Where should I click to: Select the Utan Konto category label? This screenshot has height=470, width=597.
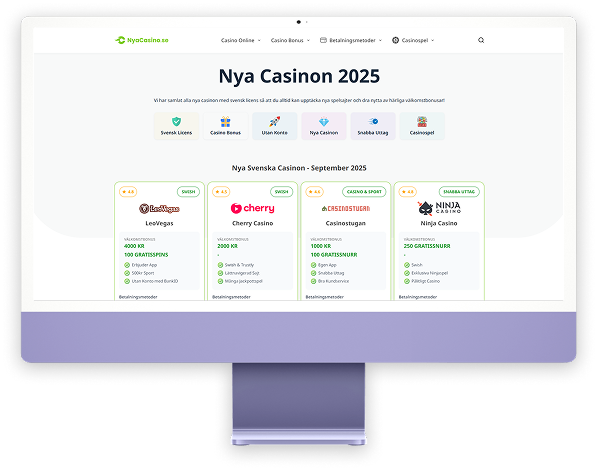[x=275, y=133]
